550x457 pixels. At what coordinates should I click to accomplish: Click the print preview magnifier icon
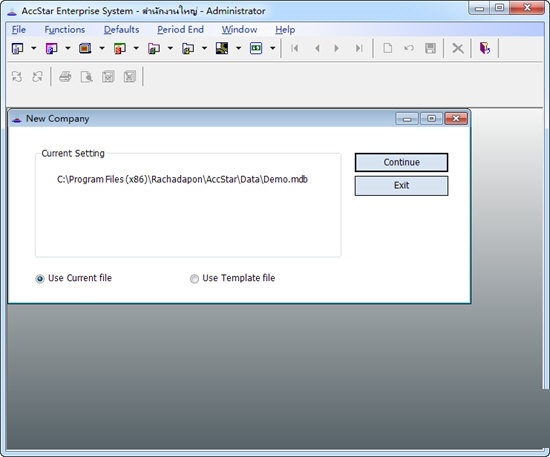(87, 76)
